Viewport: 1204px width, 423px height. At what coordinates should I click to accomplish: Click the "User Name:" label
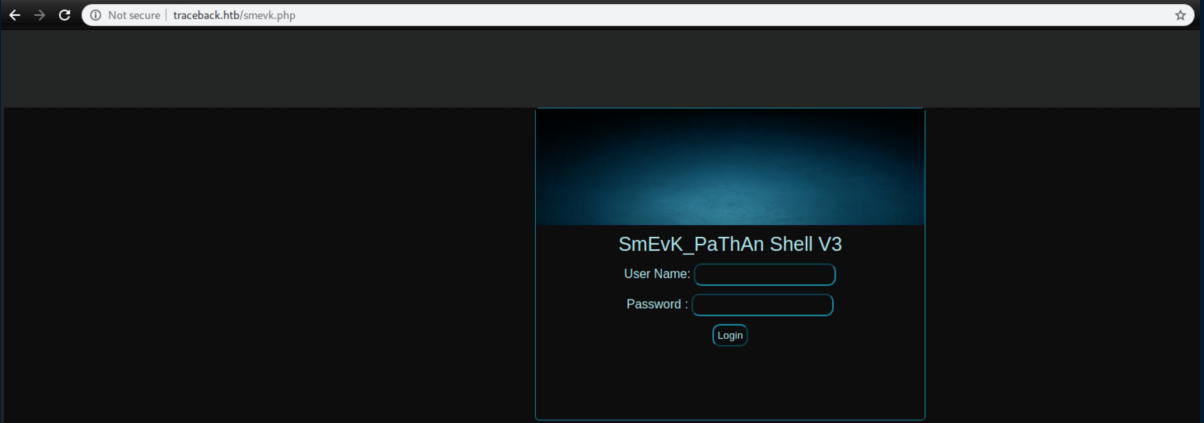[x=657, y=274]
